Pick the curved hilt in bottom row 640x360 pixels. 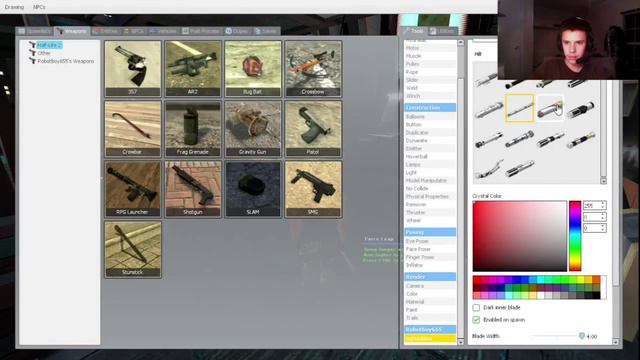pos(489,169)
